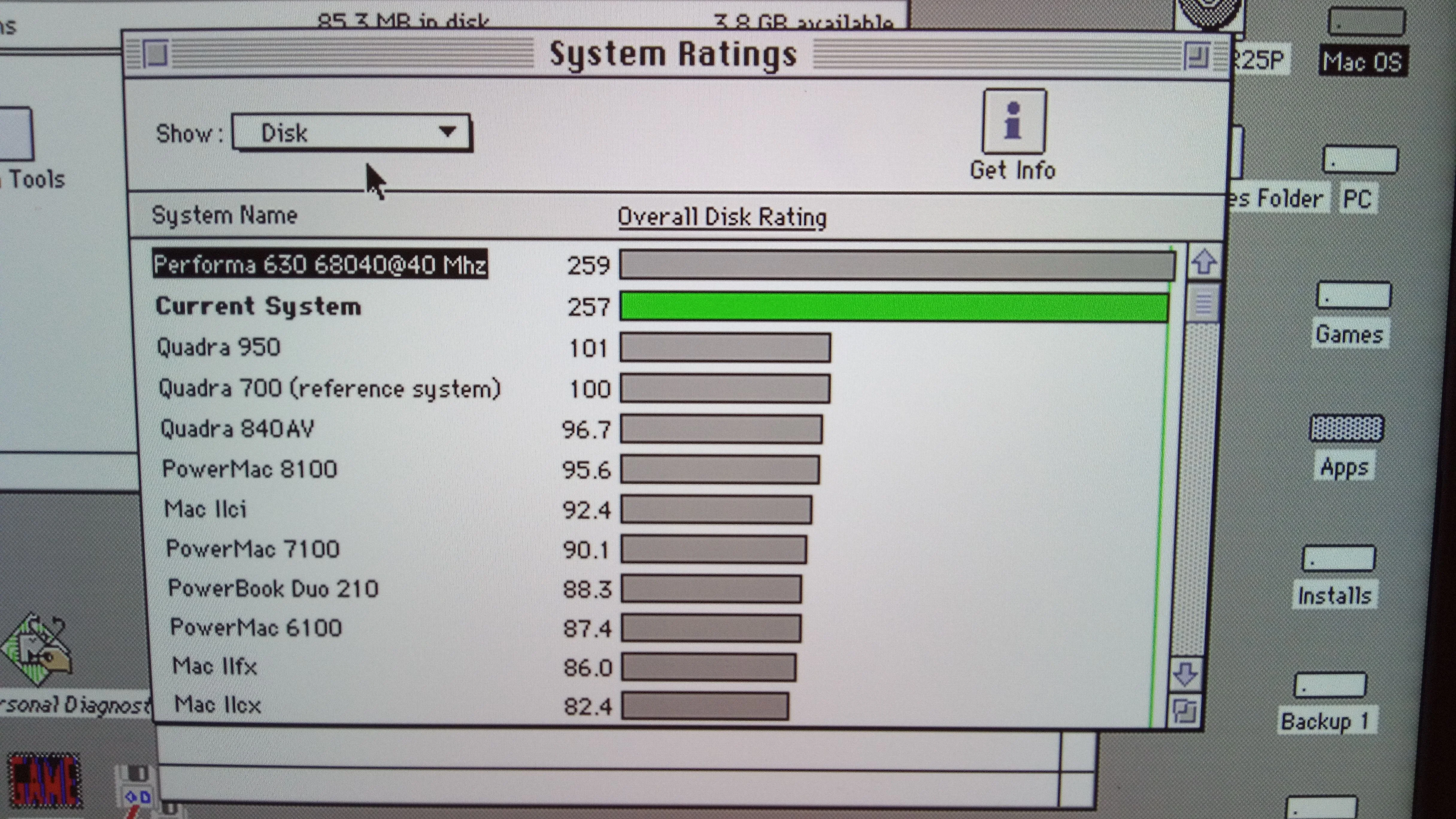This screenshot has height=819, width=1456.
Task: Click the Get Info icon button
Action: point(1014,122)
